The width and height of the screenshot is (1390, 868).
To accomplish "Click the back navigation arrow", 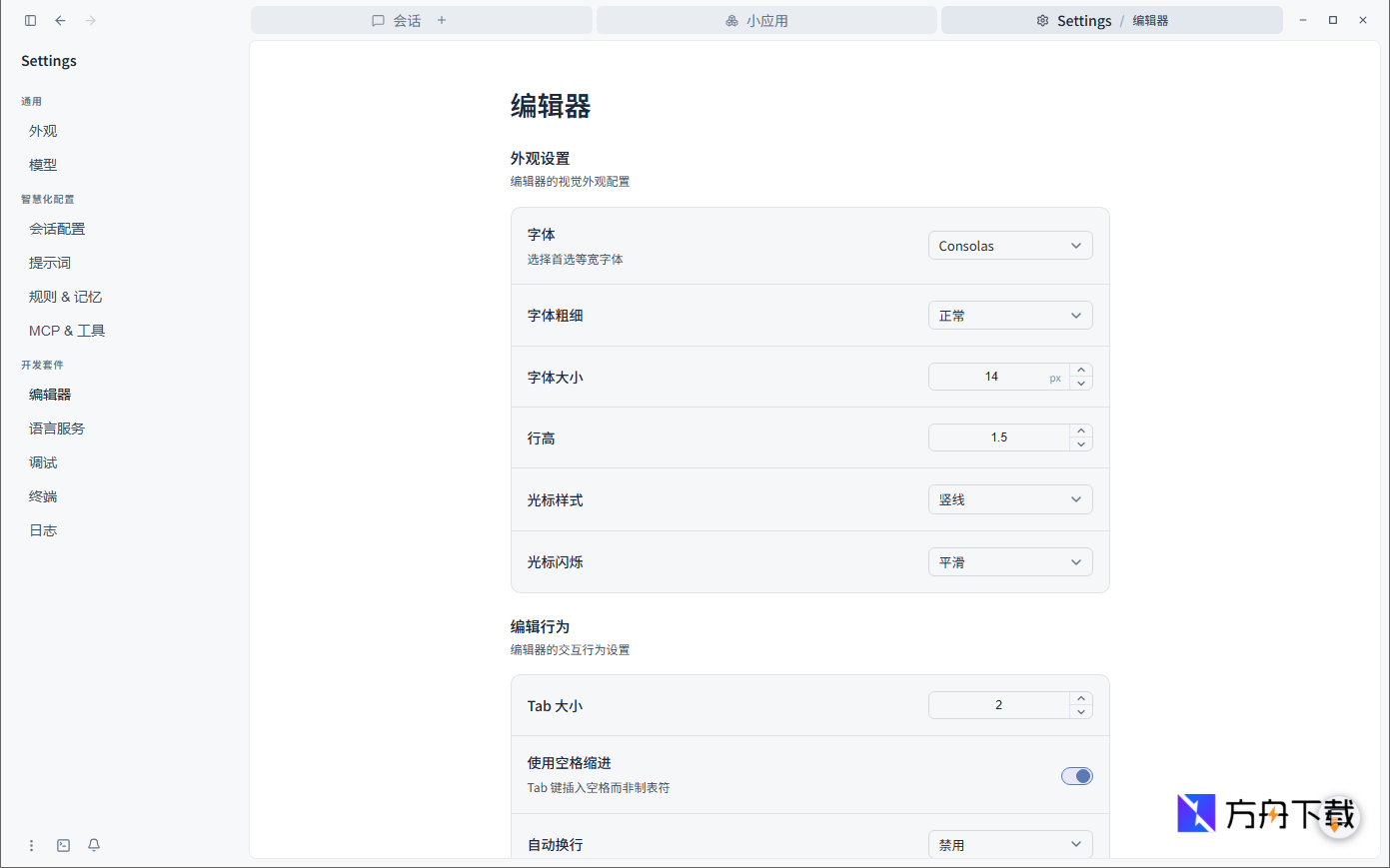I will point(60,20).
